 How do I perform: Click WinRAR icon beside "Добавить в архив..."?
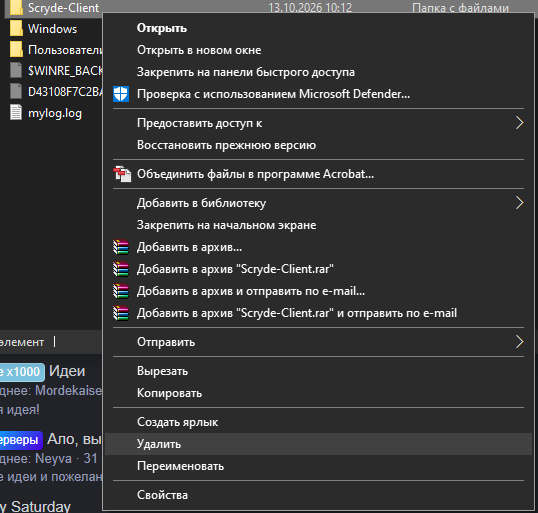click(x=121, y=247)
